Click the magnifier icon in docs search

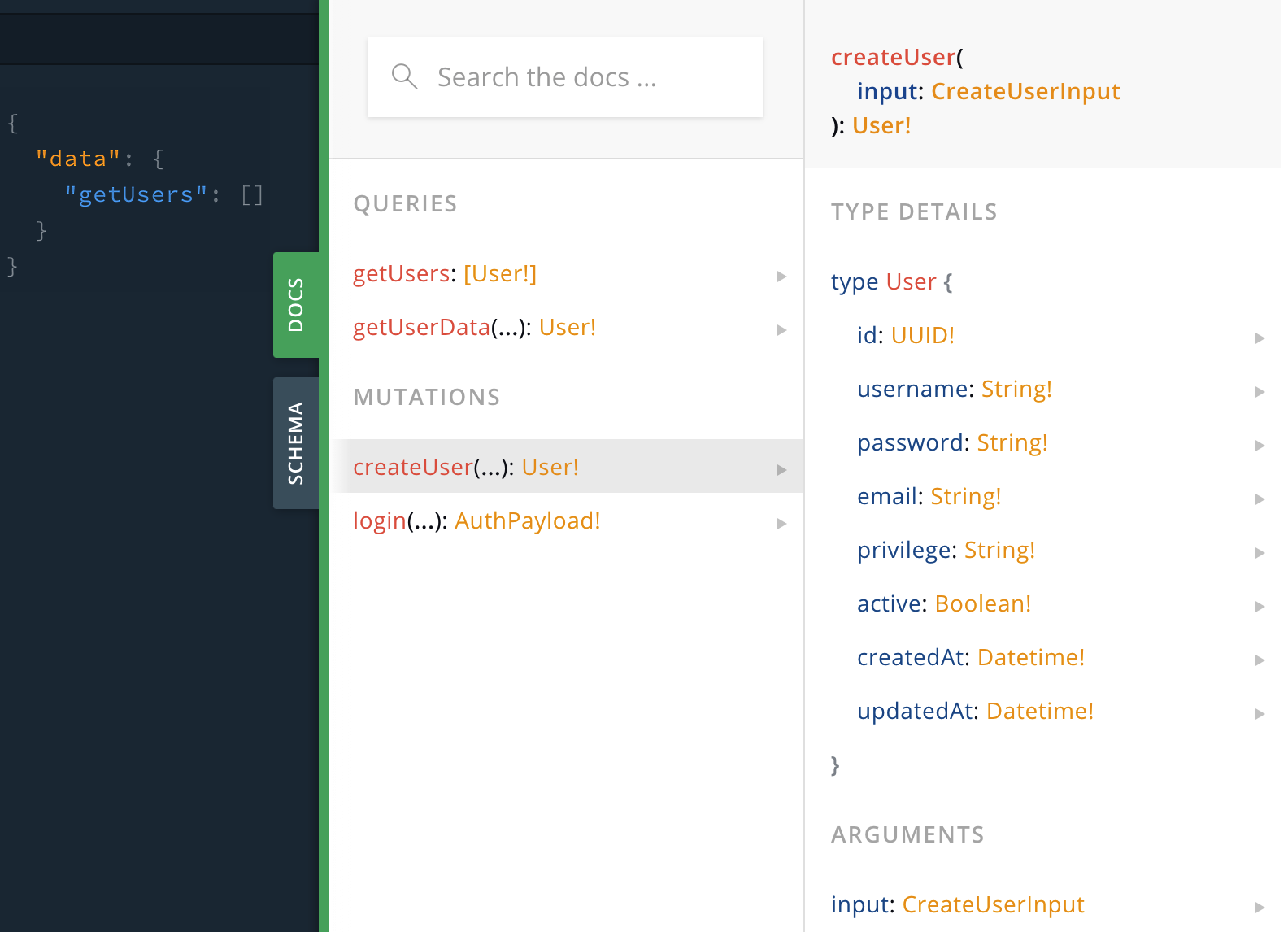tap(404, 77)
